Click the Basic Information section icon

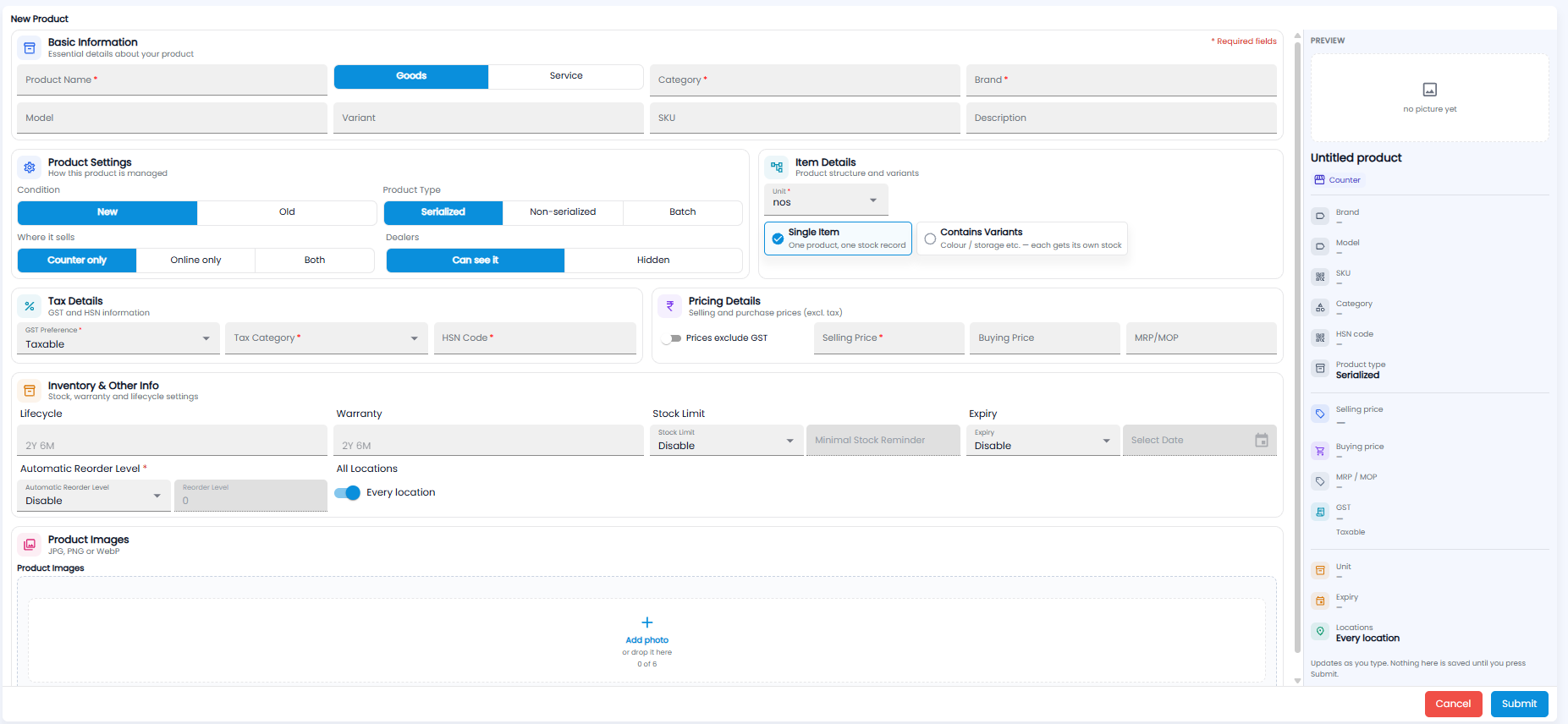point(30,47)
